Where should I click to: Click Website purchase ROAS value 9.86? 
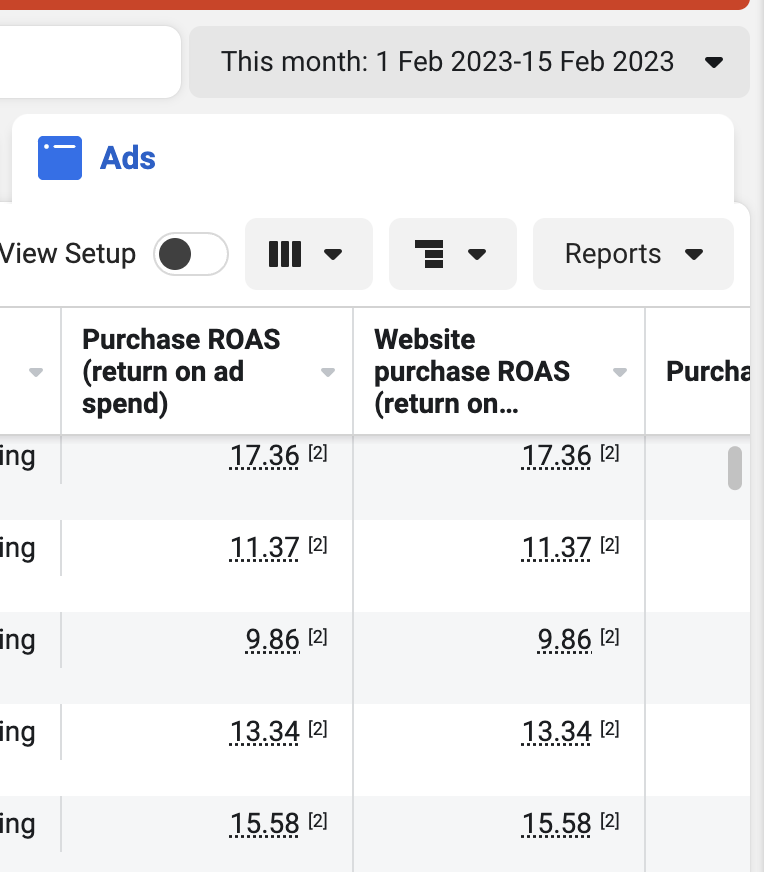pyautogui.click(x=564, y=640)
